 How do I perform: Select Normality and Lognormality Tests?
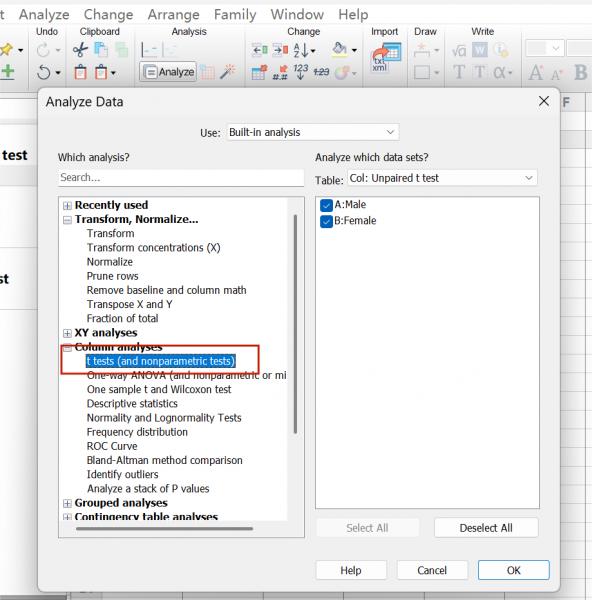coord(164,418)
